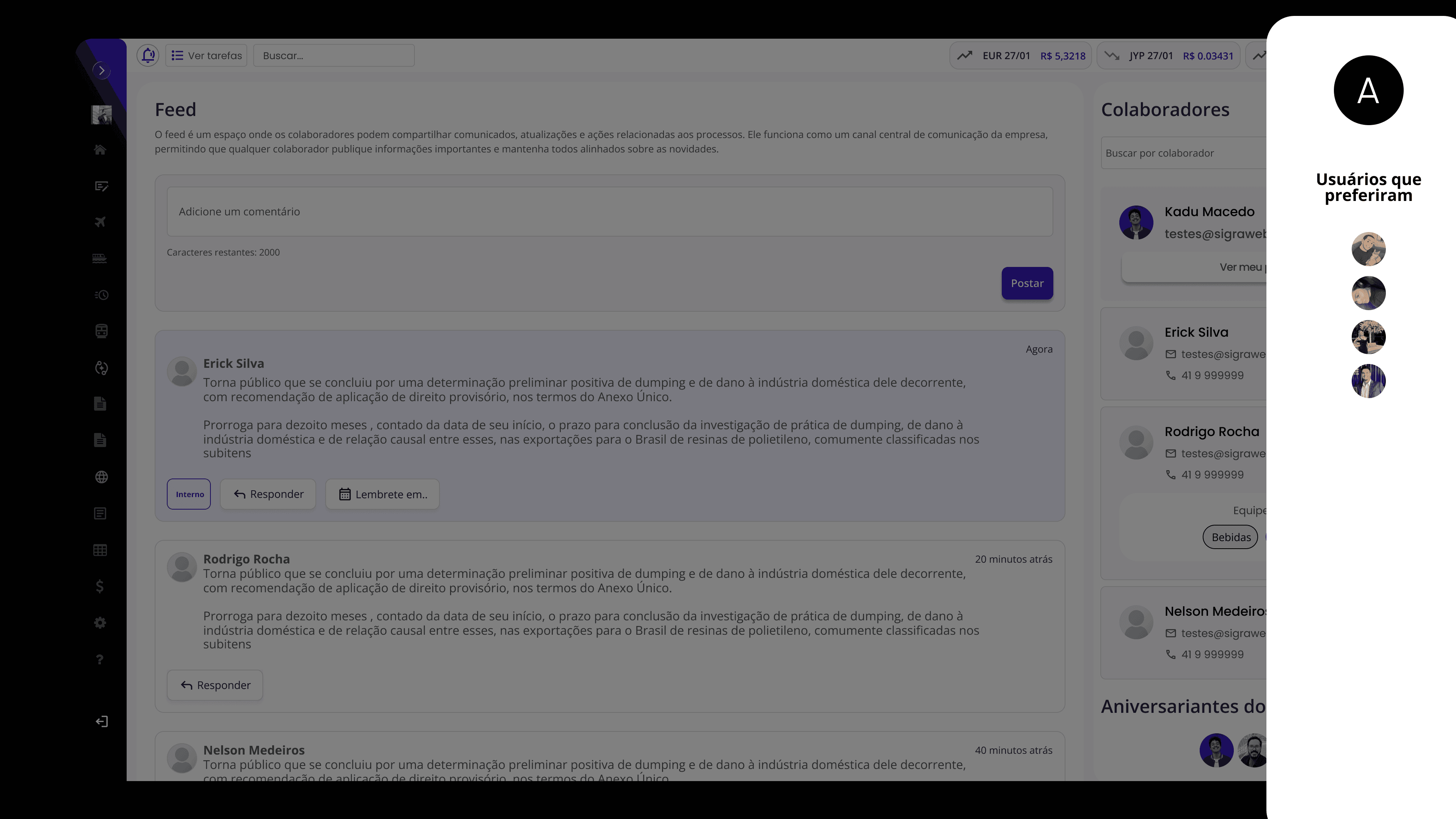Screen dimensions: 1456x819
Task: Toggle the Interno tag on Erick Silva post
Action: pos(189,494)
